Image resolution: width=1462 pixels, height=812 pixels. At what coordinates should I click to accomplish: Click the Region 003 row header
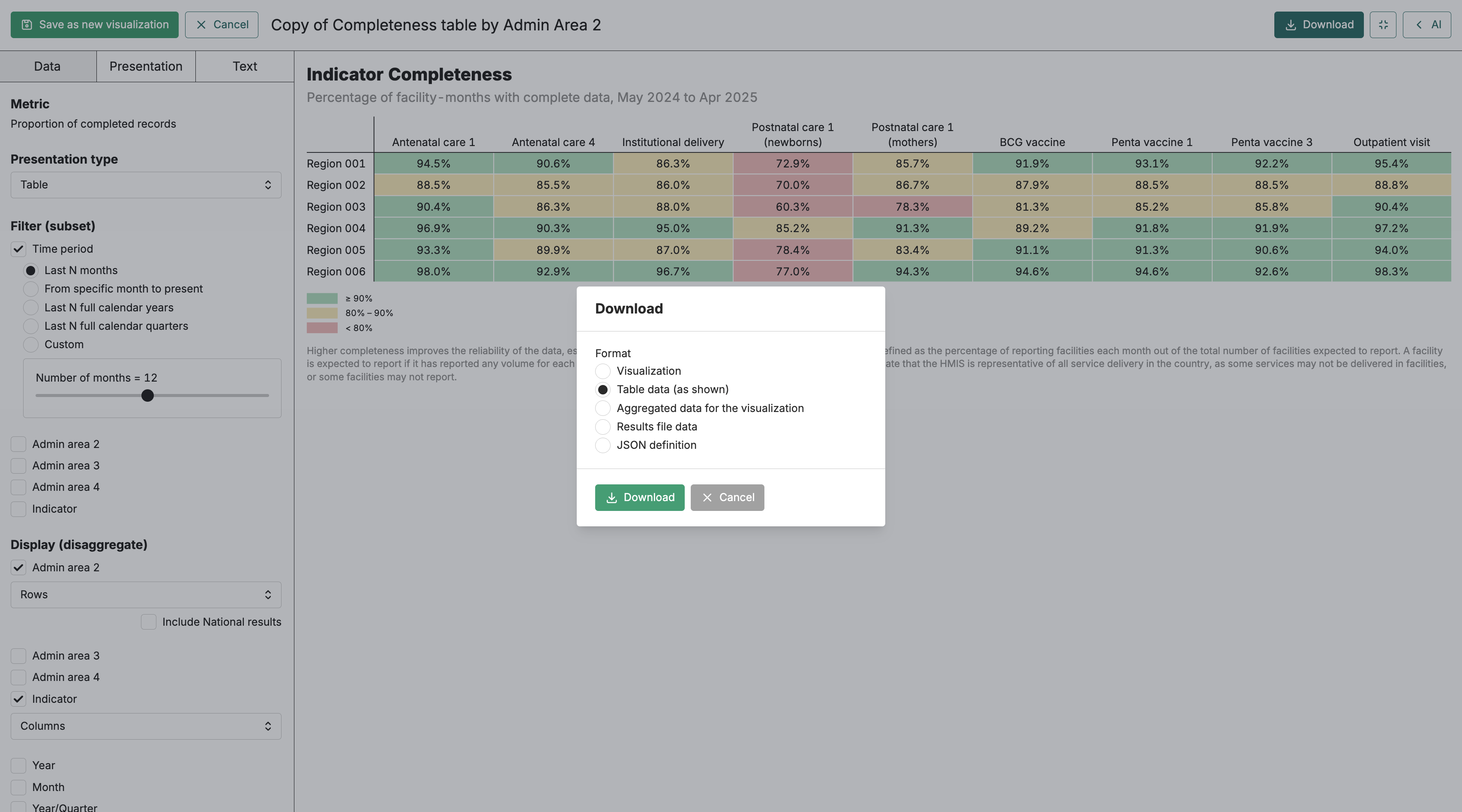(336, 207)
